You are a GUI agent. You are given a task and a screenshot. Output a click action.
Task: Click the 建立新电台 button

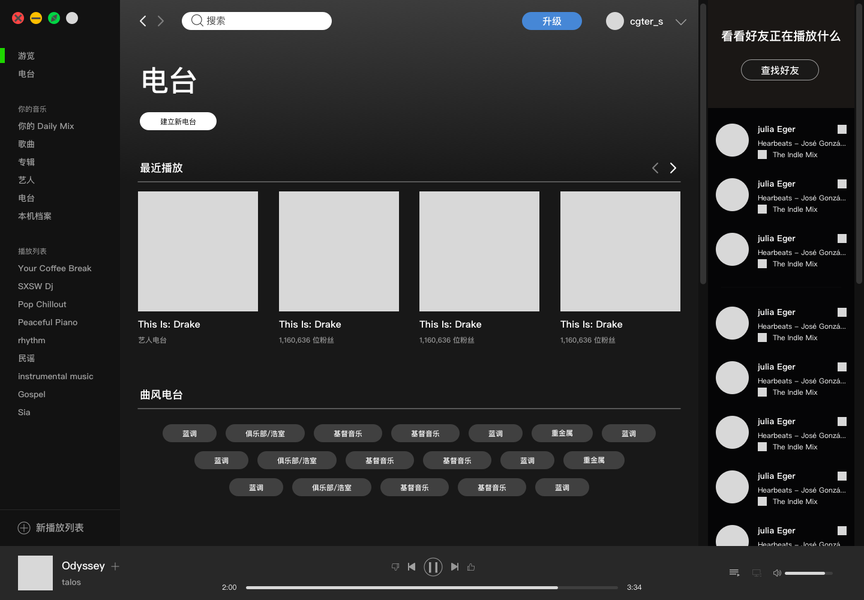(178, 121)
